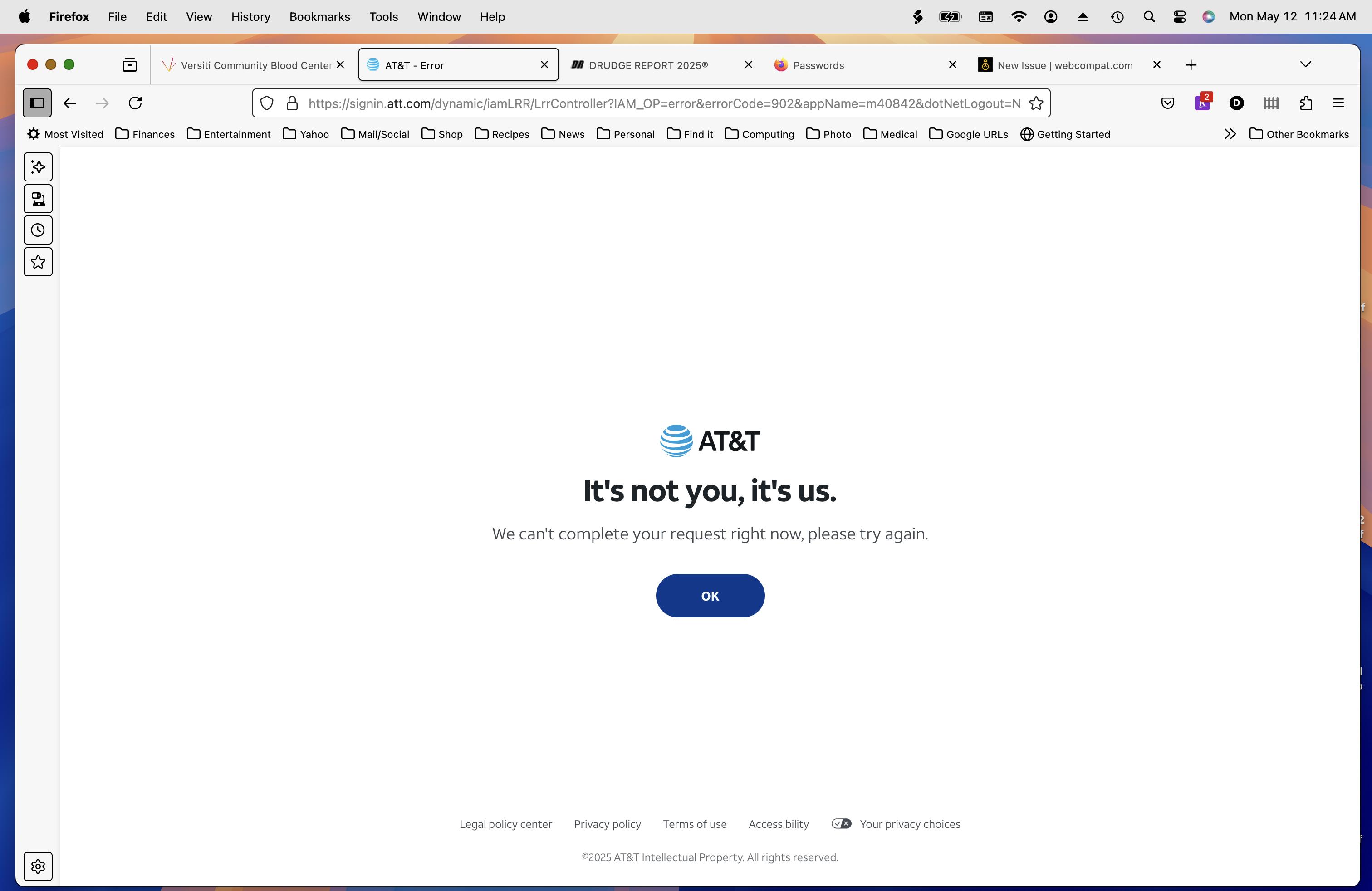Toggle tracking protection shield icon
The width and height of the screenshot is (1372, 891).
tap(267, 103)
